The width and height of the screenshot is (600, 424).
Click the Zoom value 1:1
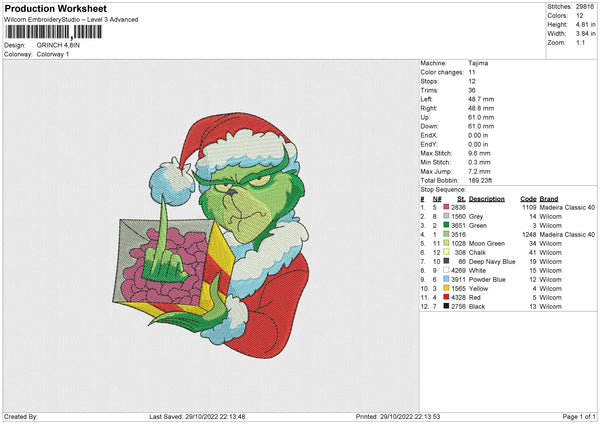[580, 42]
